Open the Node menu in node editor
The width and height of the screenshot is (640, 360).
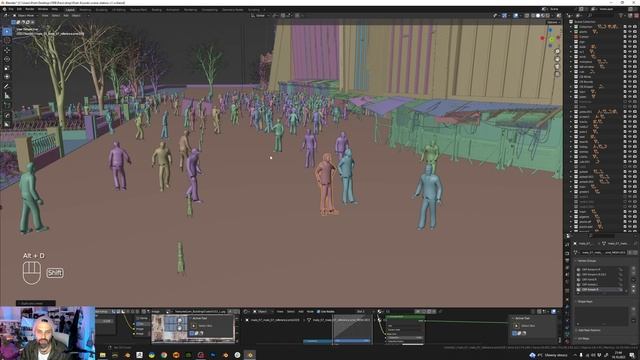pos(310,311)
